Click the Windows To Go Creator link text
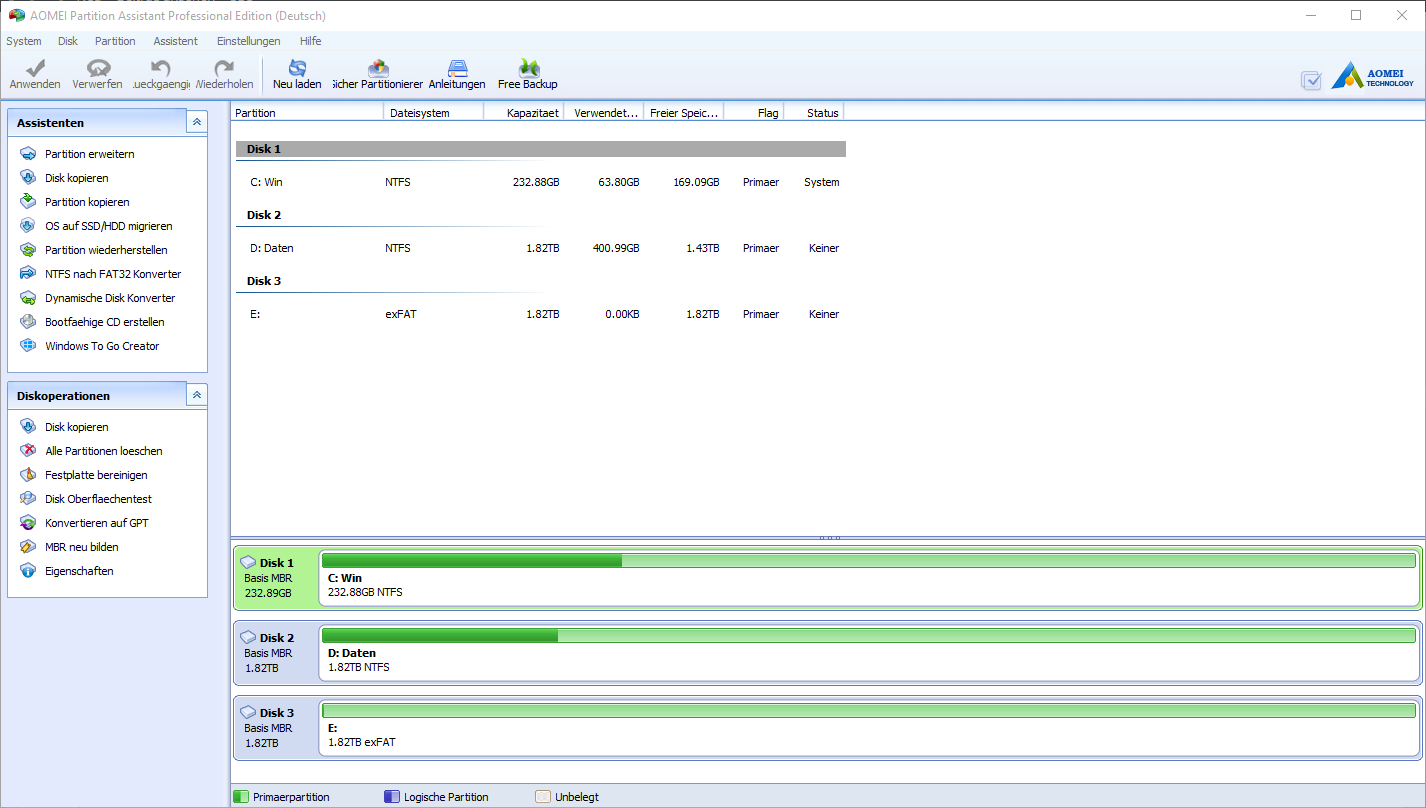 [x=102, y=346]
